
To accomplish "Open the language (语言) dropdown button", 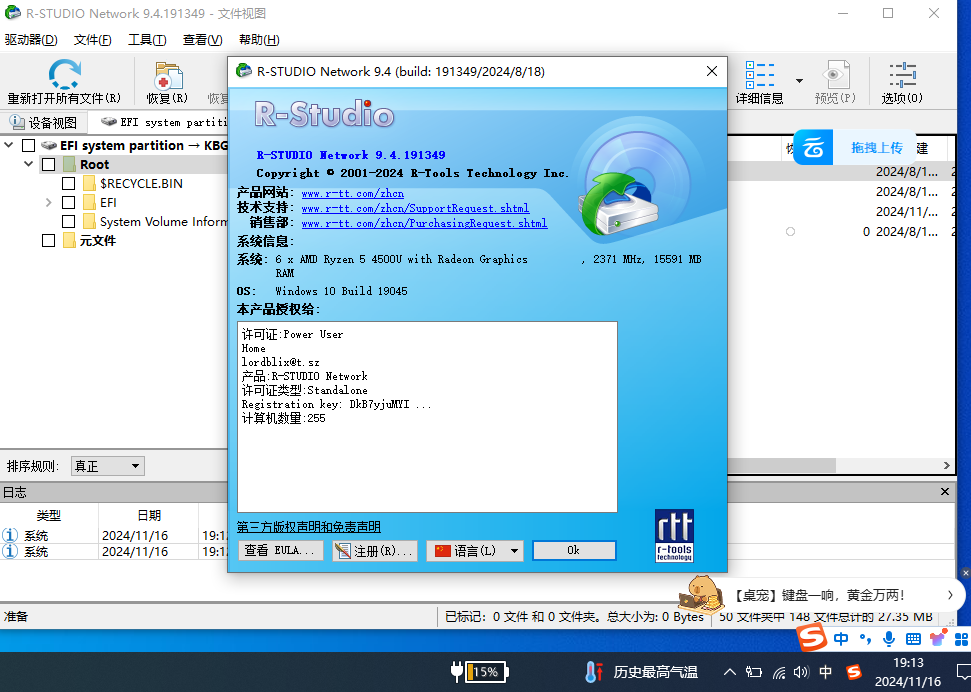I will tap(475, 551).
